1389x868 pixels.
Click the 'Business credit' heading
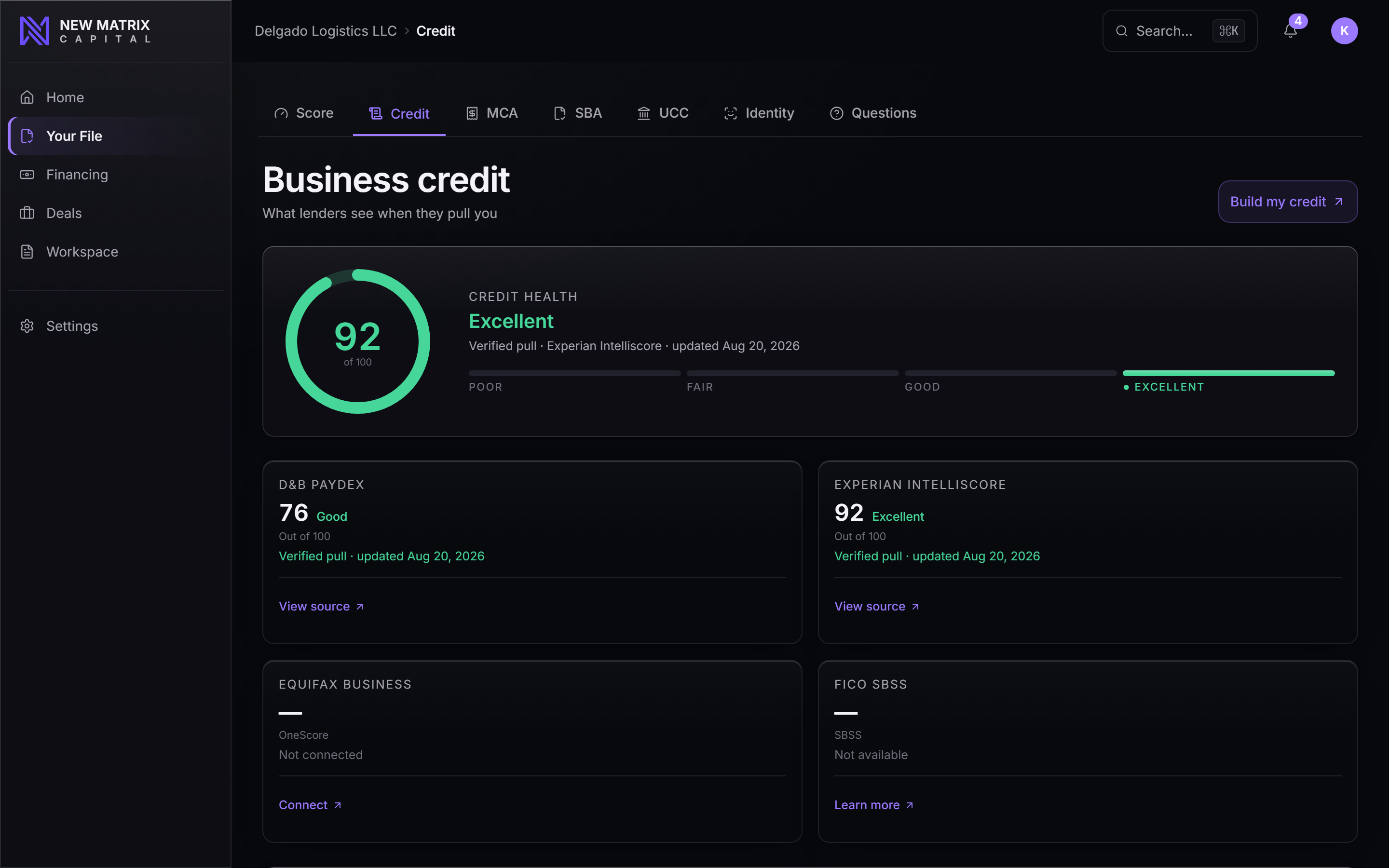coord(386,180)
